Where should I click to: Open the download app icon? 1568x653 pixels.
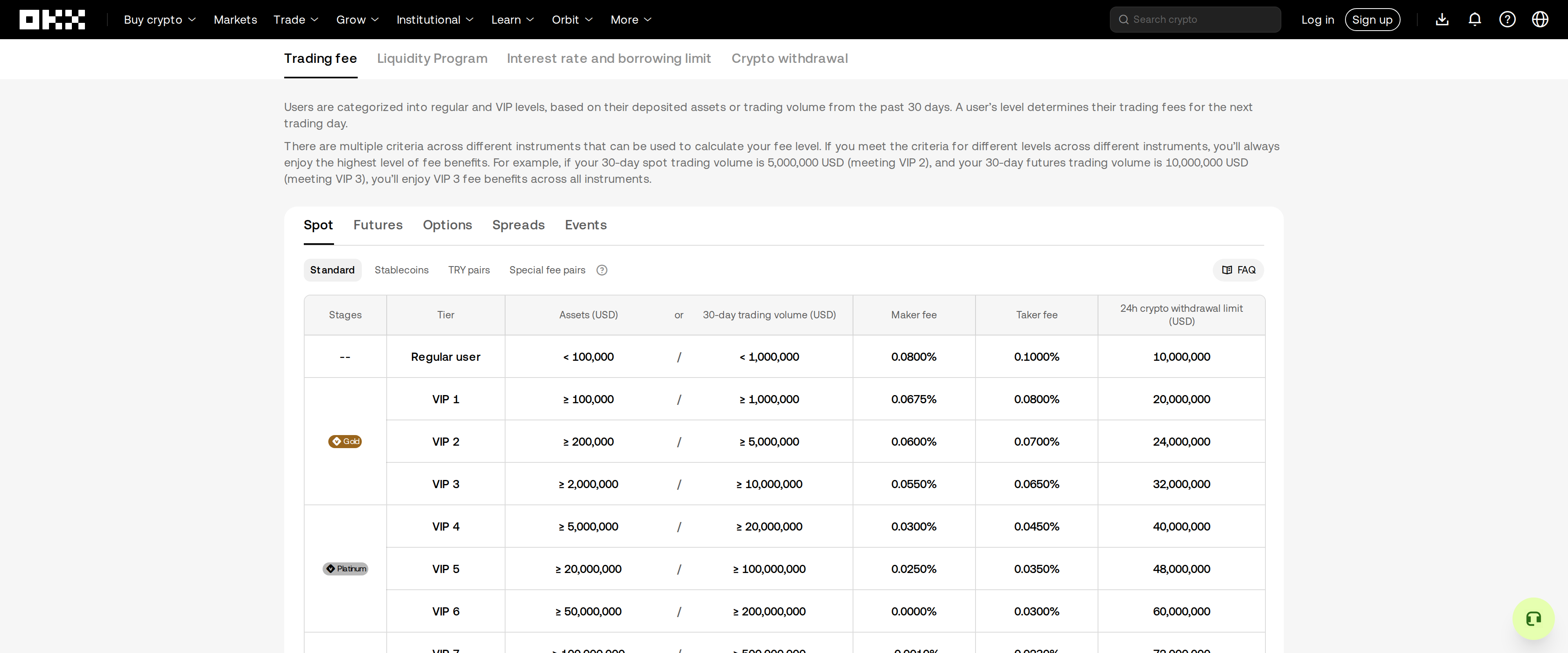(1442, 20)
